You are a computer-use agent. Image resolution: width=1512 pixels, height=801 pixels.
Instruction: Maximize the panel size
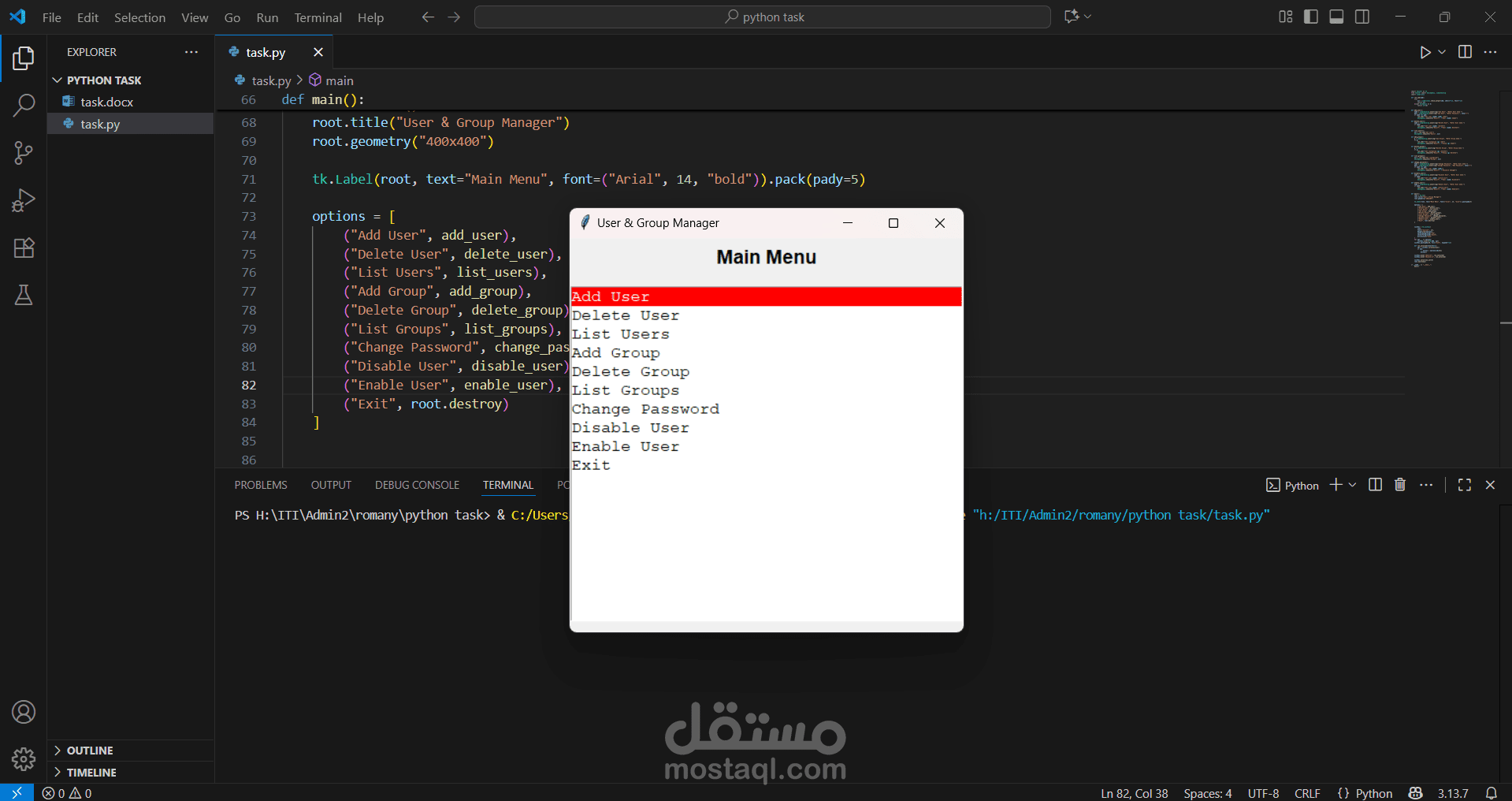pyautogui.click(x=1465, y=485)
